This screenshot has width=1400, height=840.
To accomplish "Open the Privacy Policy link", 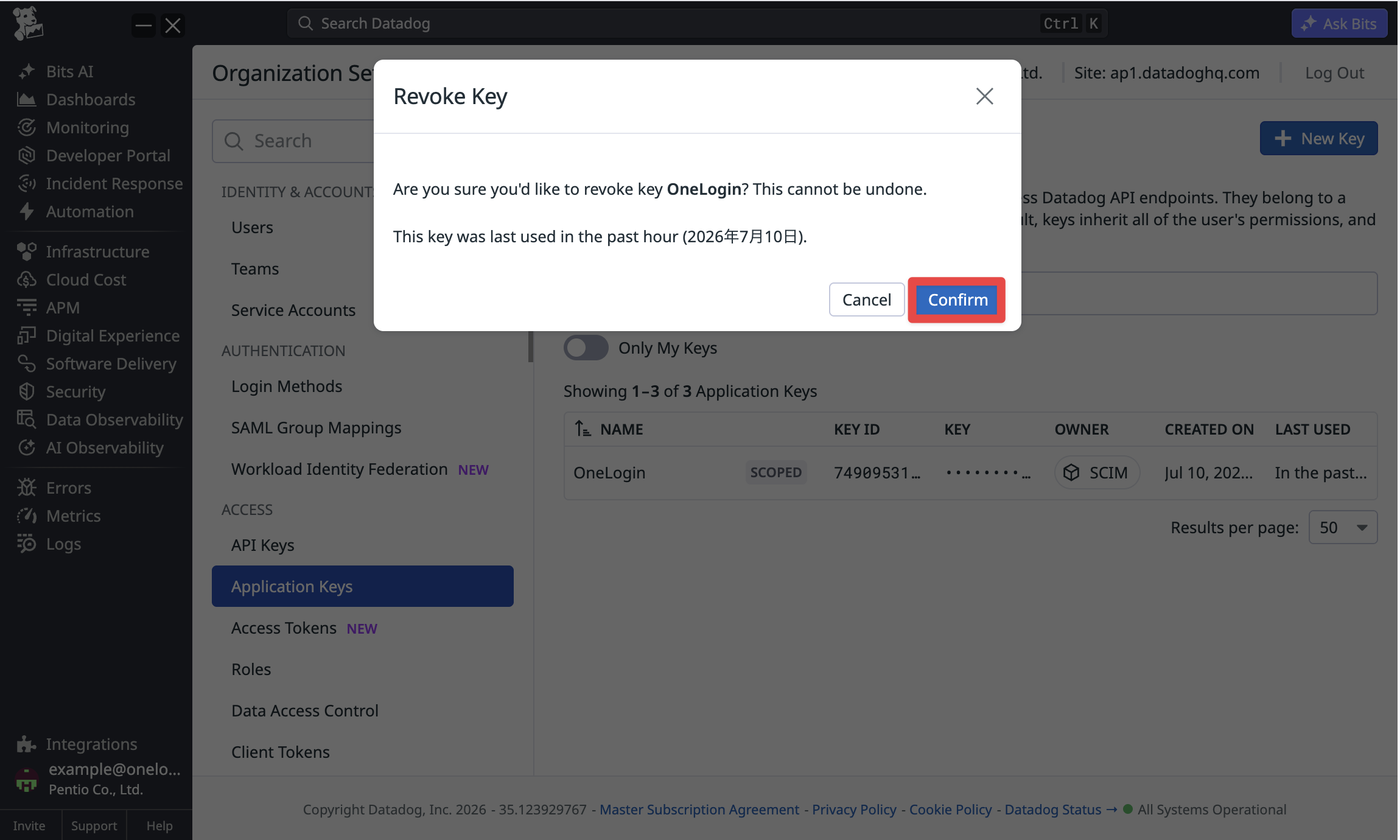I will [854, 809].
